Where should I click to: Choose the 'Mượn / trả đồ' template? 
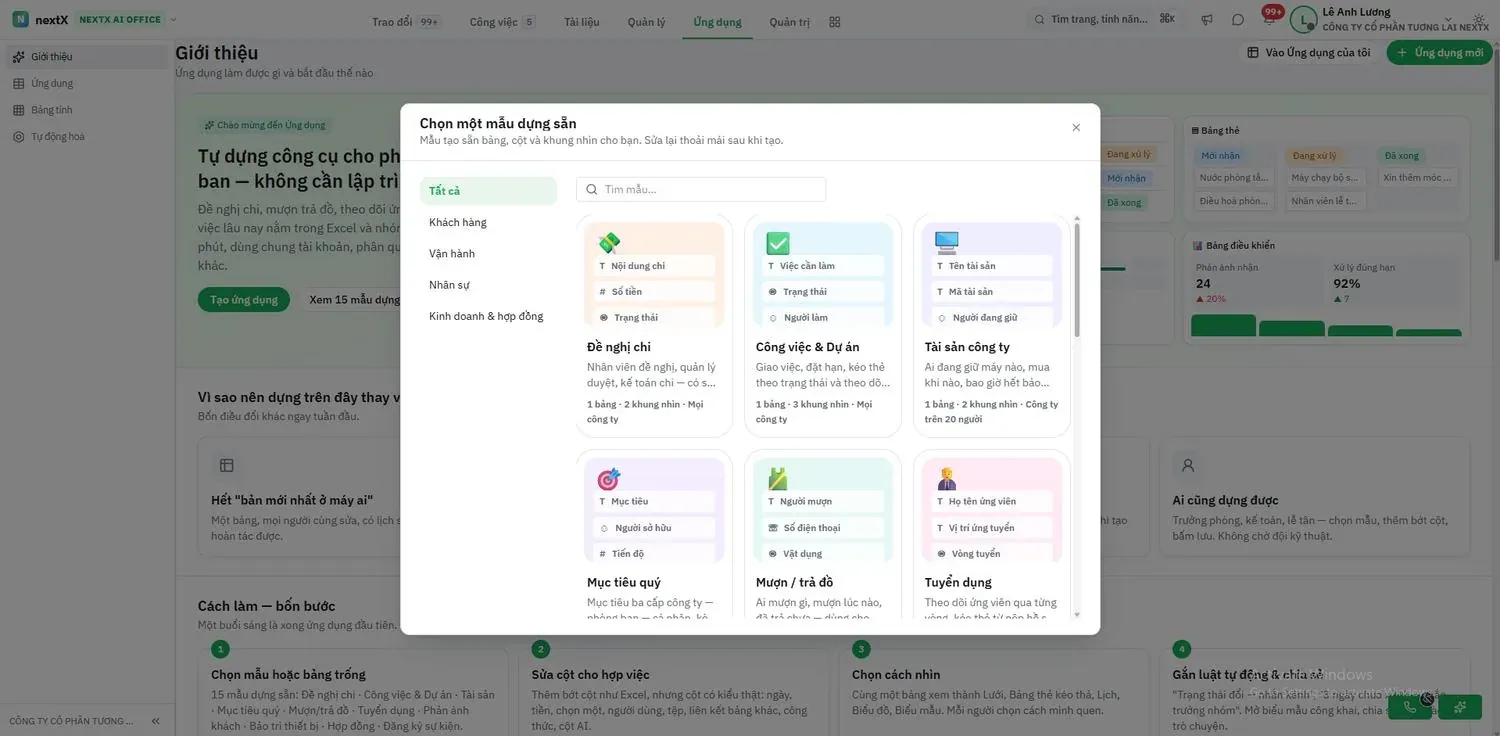coord(823,536)
